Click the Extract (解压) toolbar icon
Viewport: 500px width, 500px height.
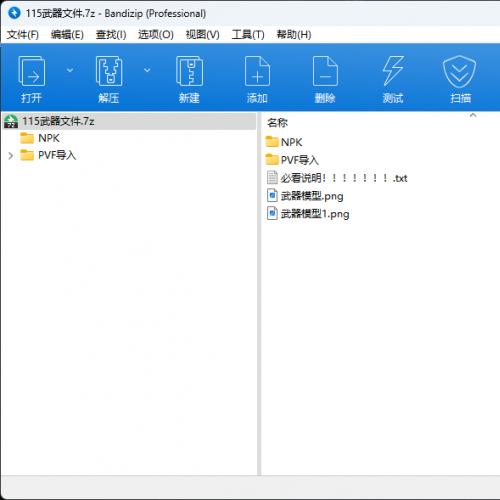[109, 71]
